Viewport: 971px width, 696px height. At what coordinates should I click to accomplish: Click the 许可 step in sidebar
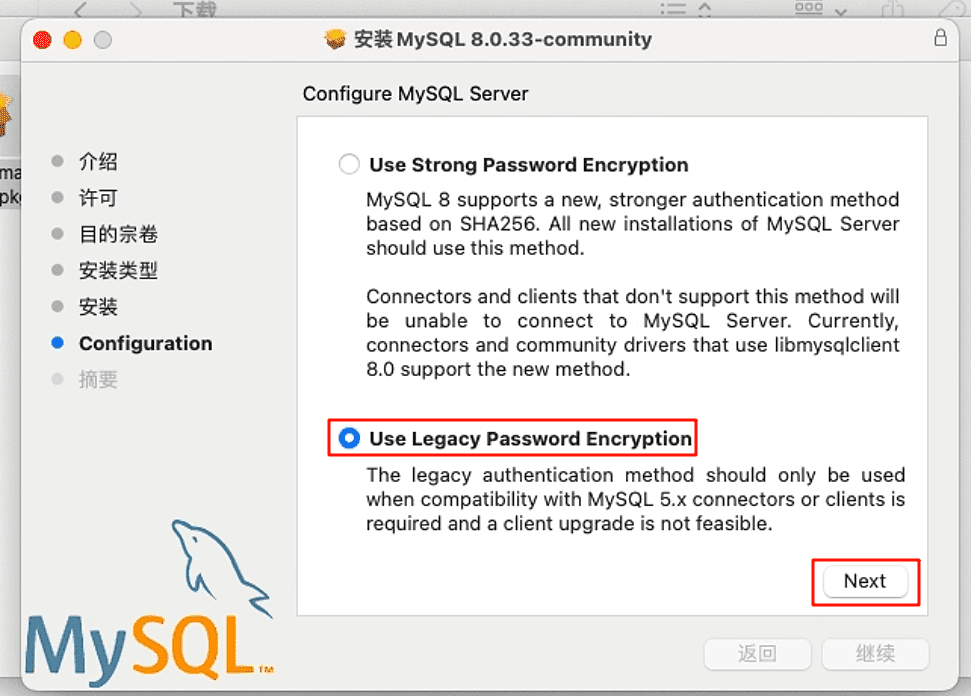[x=98, y=198]
